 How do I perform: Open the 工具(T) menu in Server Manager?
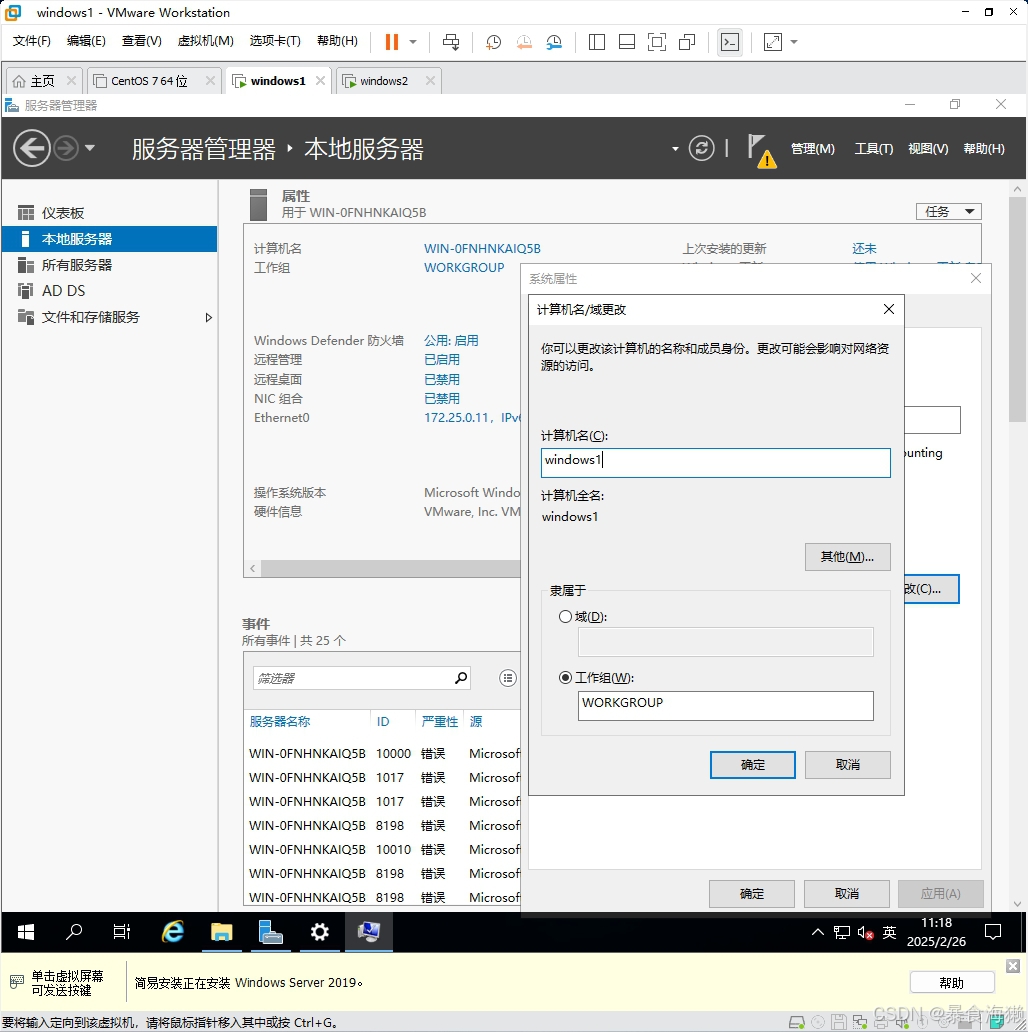click(x=873, y=149)
